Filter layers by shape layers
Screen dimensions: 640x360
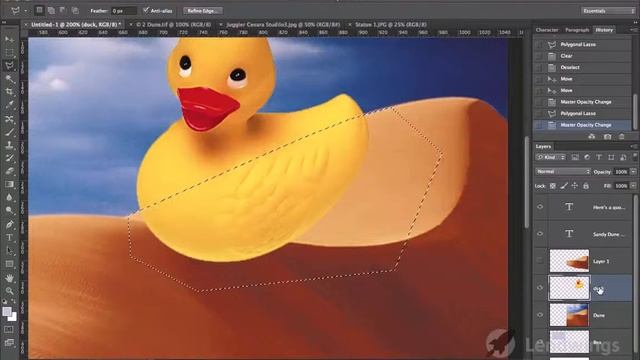(x=611, y=157)
